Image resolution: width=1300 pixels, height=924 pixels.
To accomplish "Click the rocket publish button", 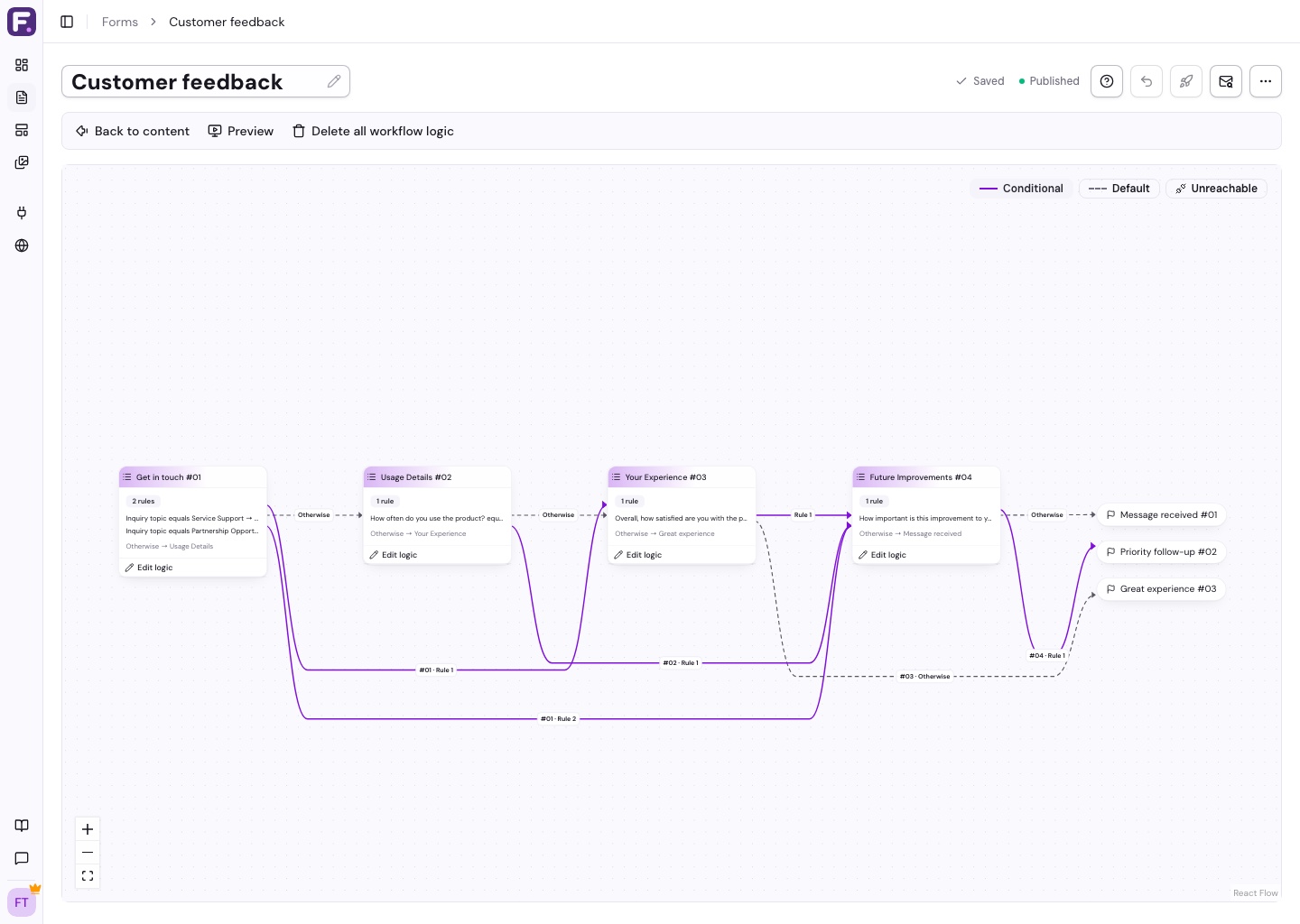I will coord(1186,81).
